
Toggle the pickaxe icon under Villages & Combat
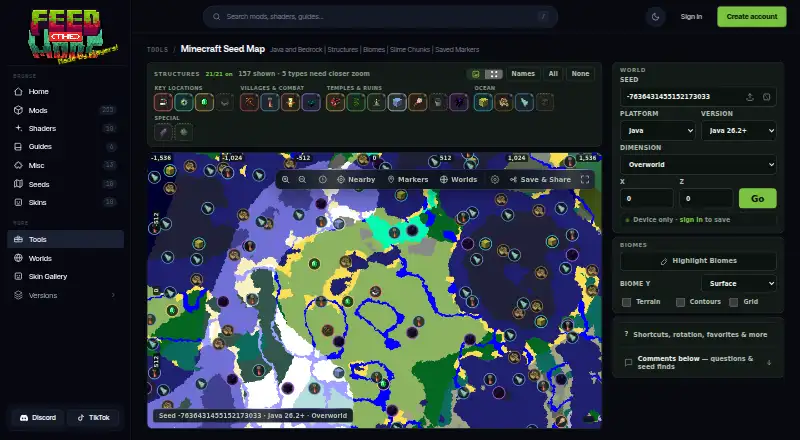[x=249, y=103]
